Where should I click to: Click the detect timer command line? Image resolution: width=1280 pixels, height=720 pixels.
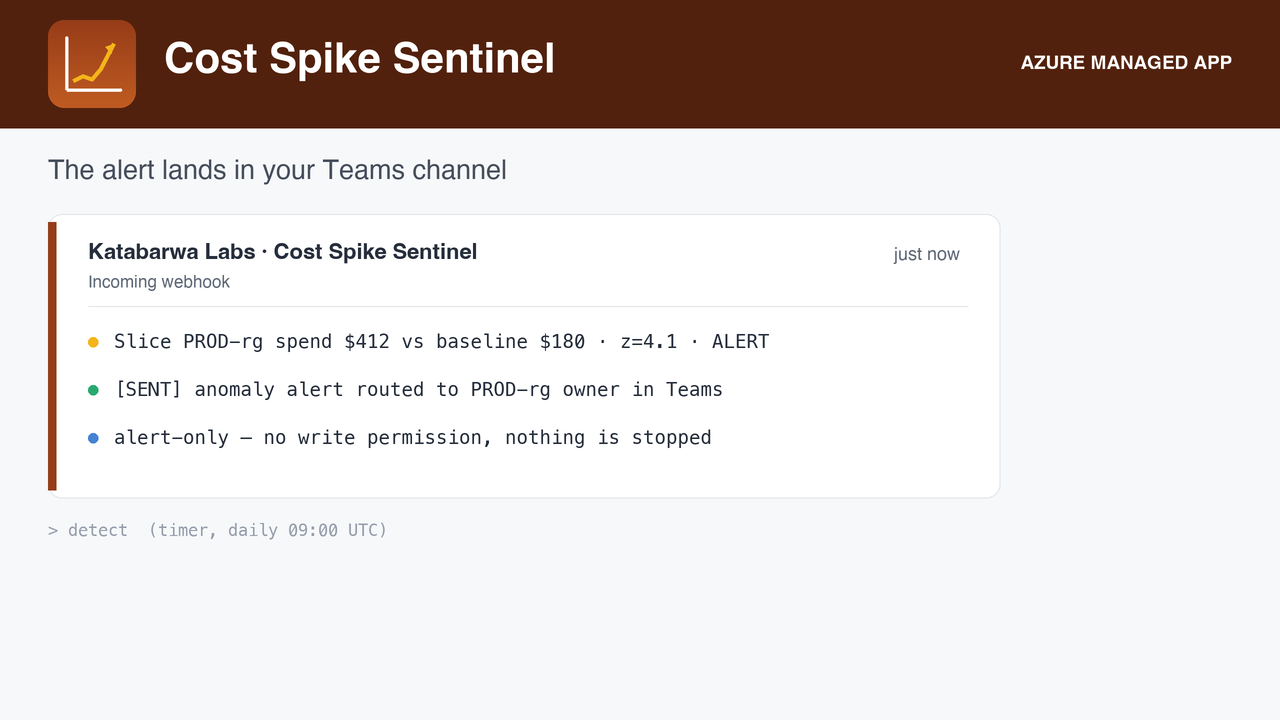pyautogui.click(x=218, y=530)
